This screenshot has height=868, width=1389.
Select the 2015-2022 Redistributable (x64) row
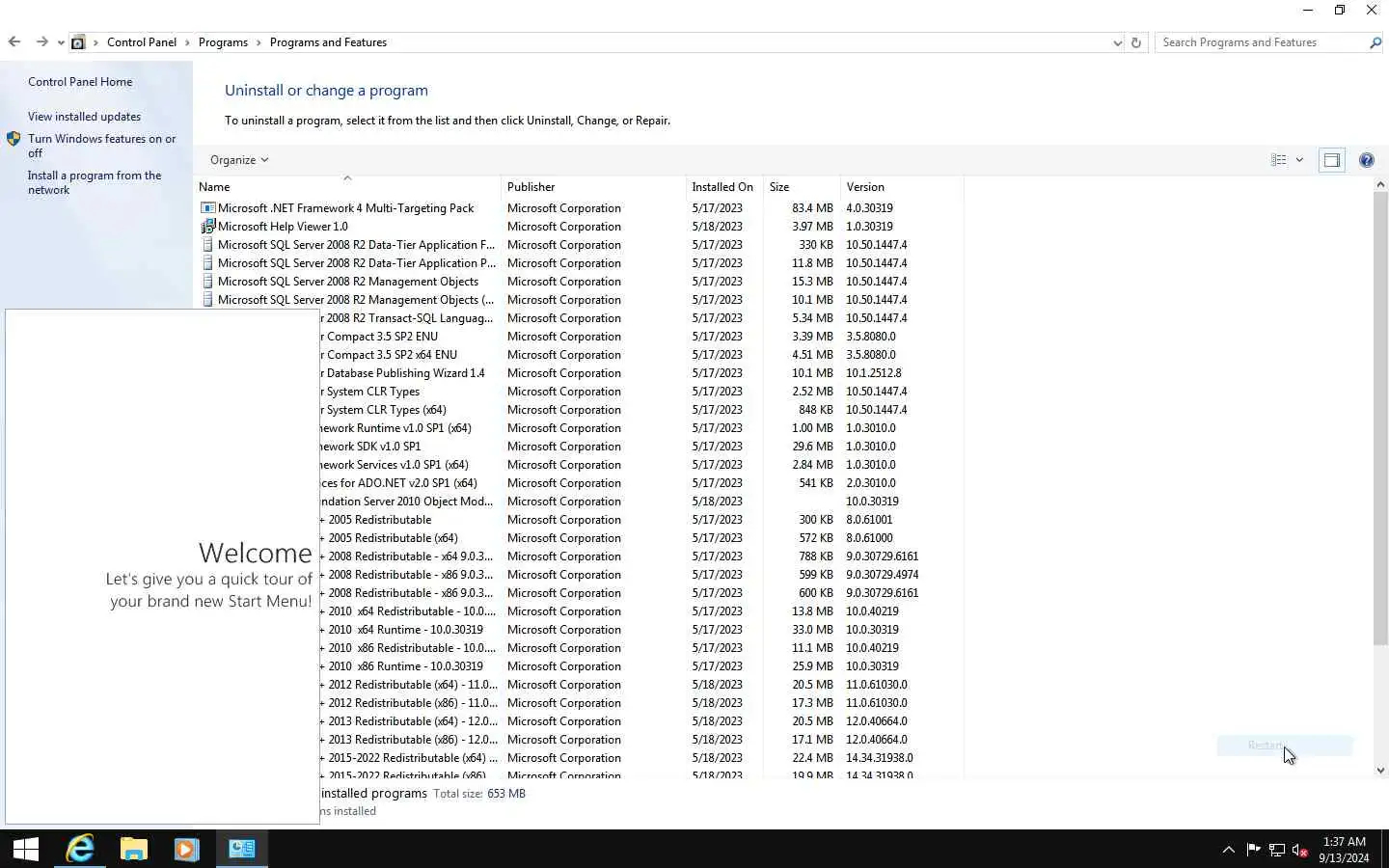pyautogui.click(x=641, y=758)
